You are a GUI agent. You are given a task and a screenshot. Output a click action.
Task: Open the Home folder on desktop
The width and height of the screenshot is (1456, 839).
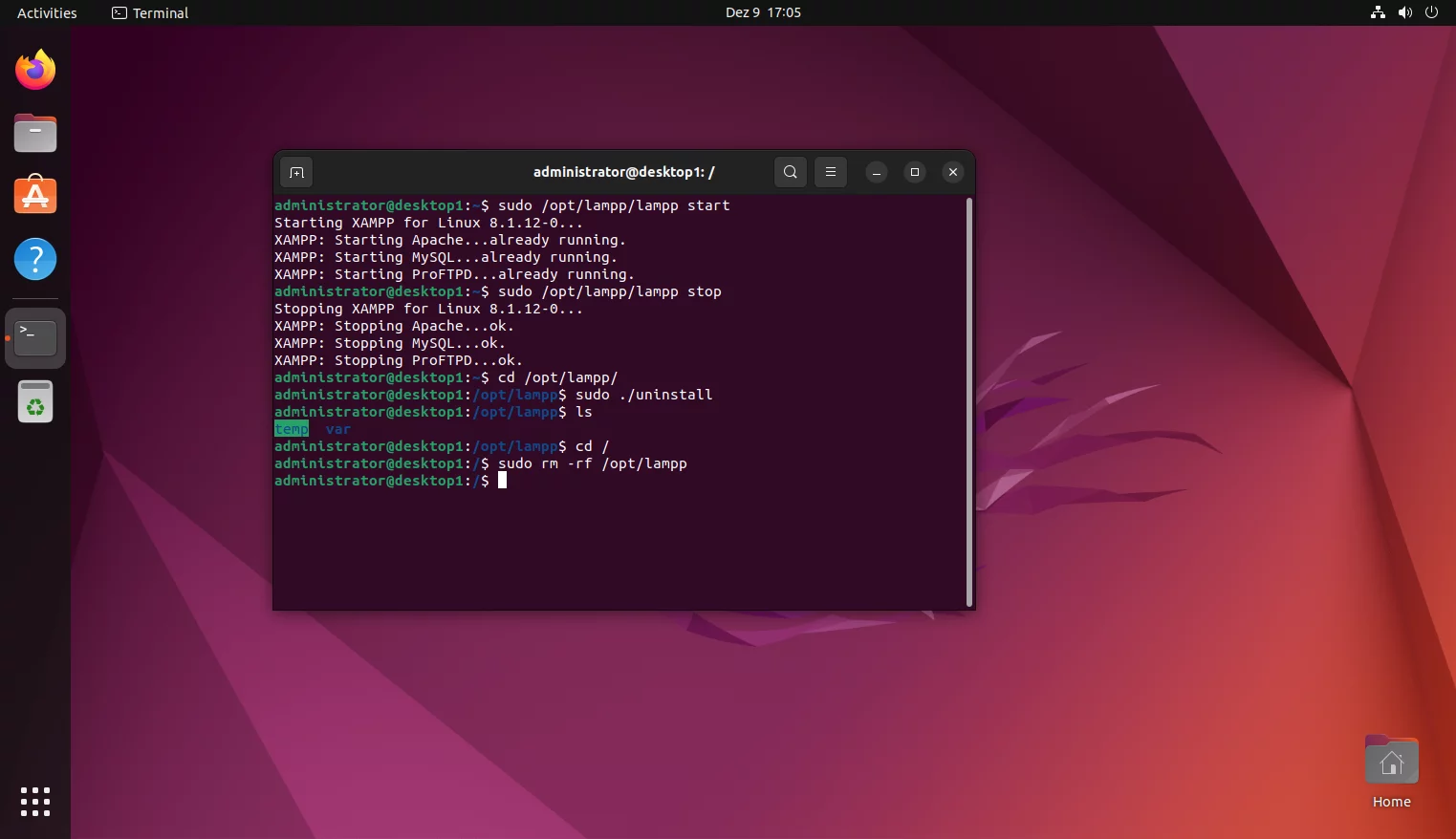coord(1392,772)
